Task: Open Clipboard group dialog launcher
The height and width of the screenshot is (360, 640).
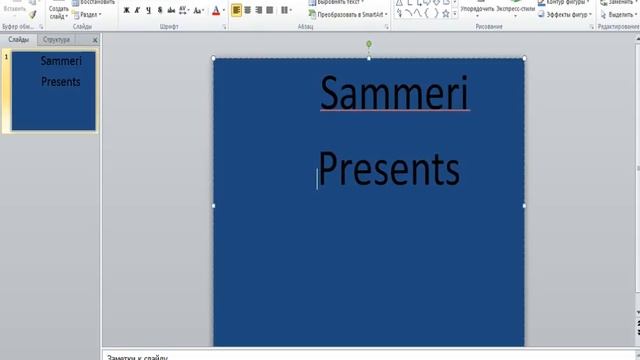Action: (x=41, y=27)
